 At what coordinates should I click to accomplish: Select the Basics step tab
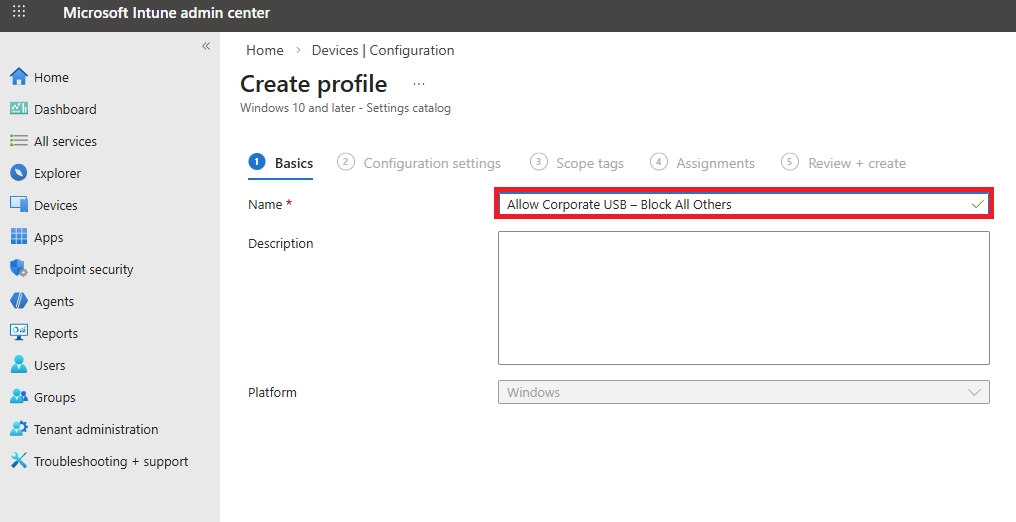pos(281,163)
